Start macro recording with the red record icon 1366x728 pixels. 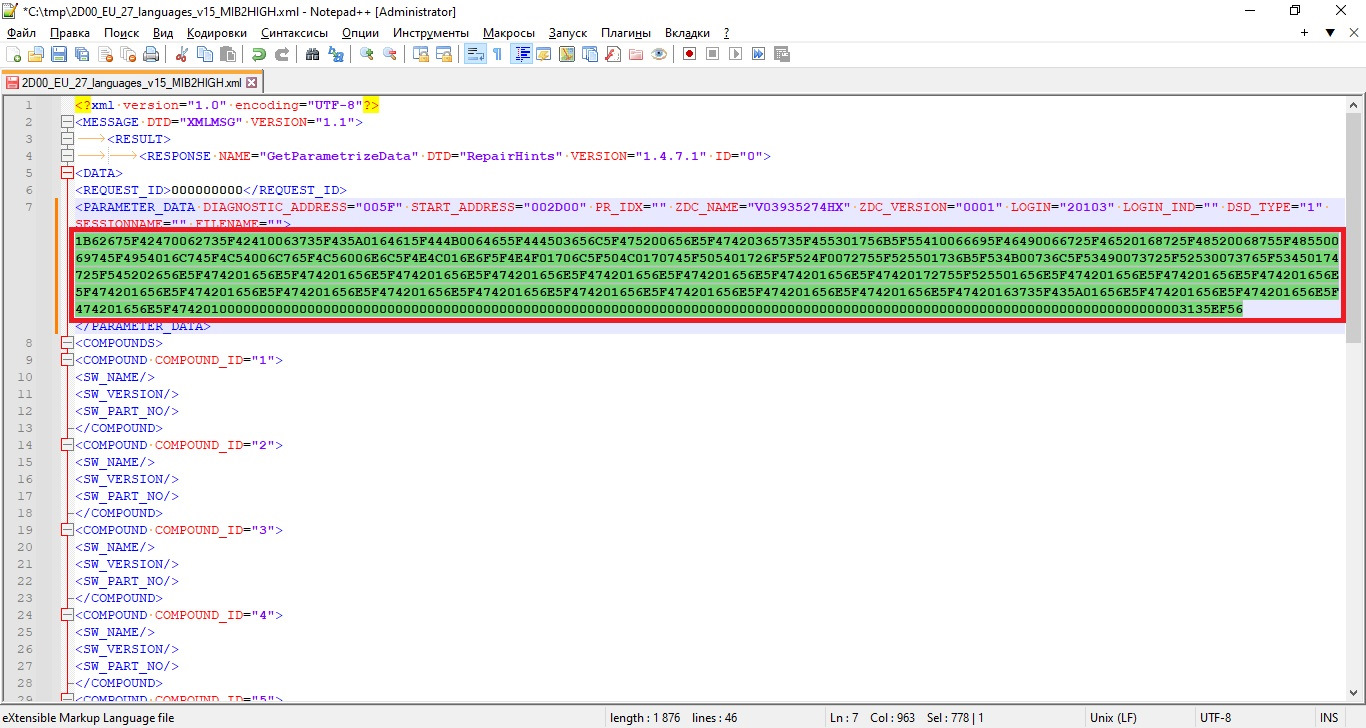click(689, 54)
